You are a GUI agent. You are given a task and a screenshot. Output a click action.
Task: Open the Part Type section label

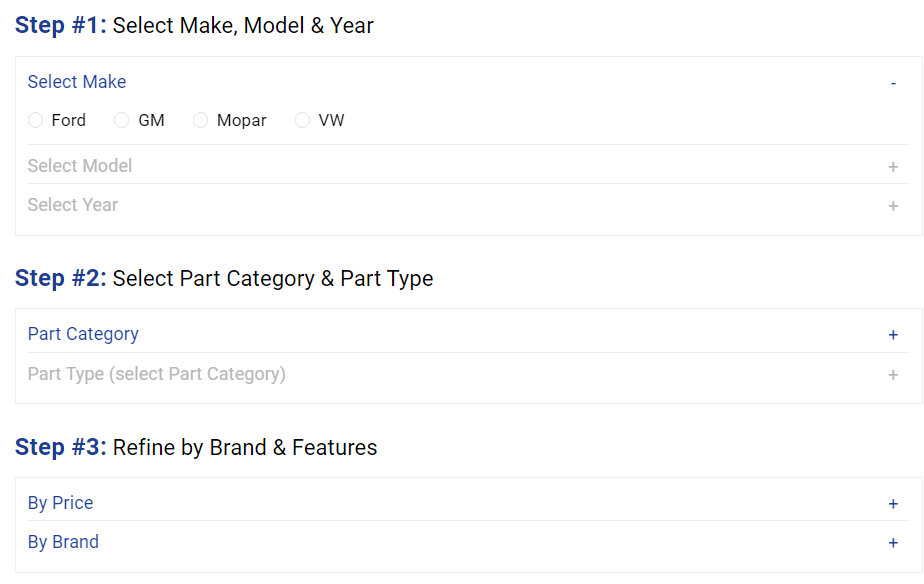pyautogui.click(x=157, y=374)
